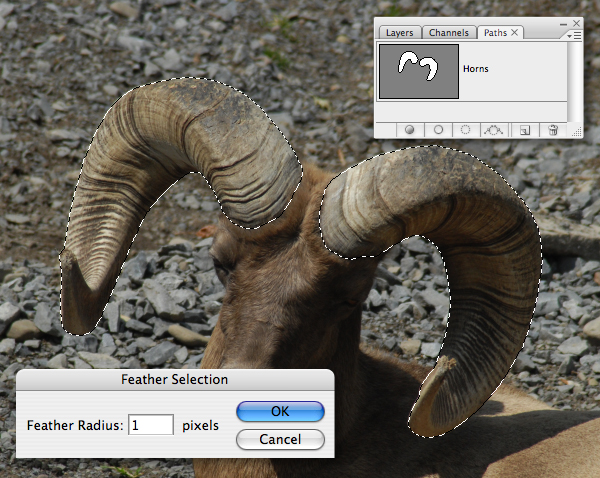Click the palette resize grip corner
Viewport: 600px width, 478px height.
pos(576,132)
